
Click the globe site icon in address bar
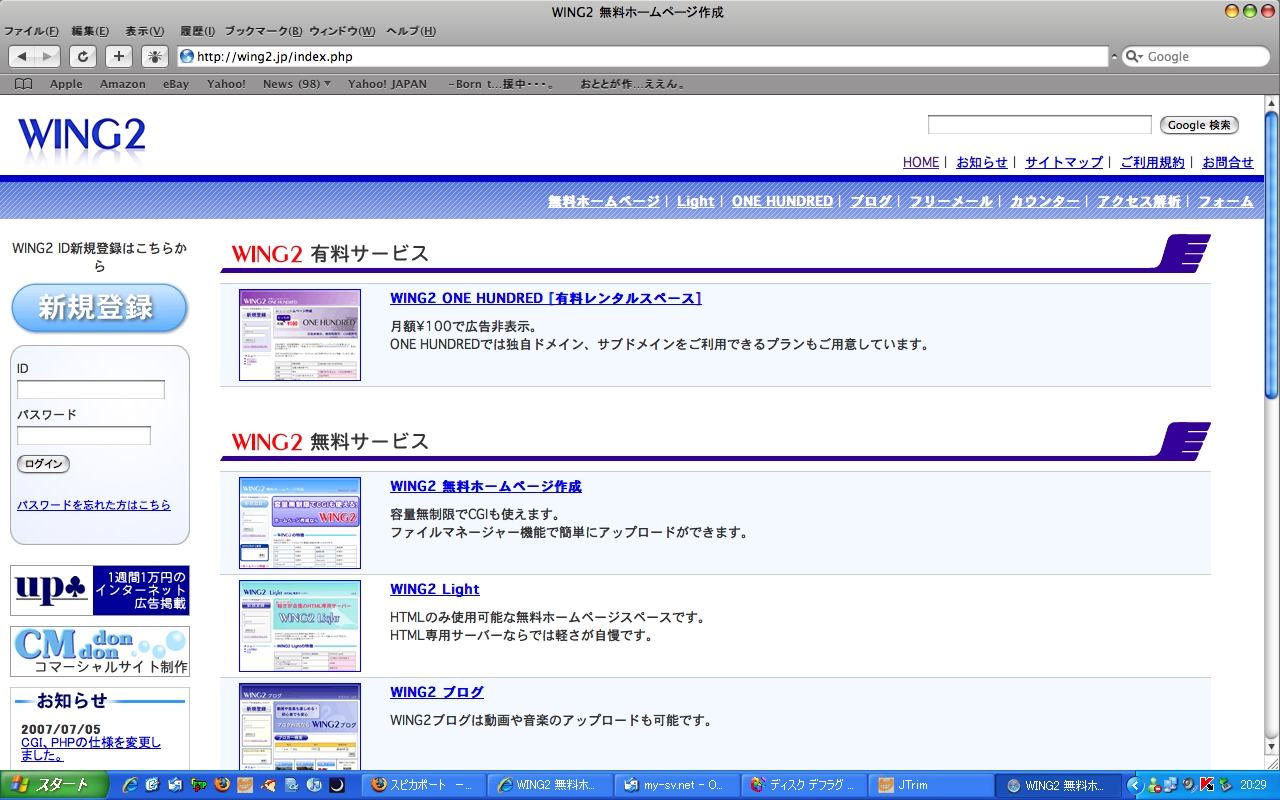point(186,57)
